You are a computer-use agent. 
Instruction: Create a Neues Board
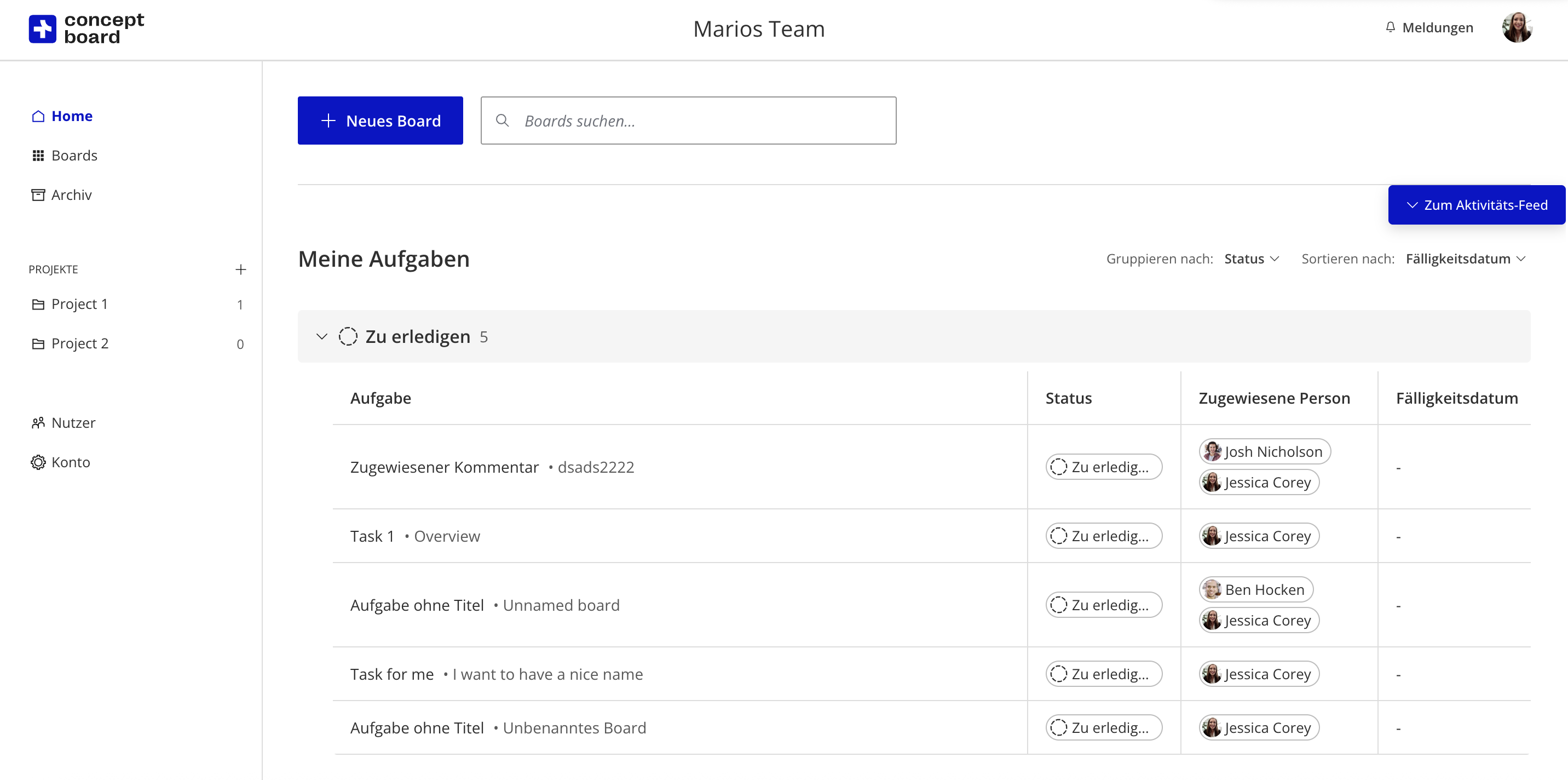click(380, 121)
